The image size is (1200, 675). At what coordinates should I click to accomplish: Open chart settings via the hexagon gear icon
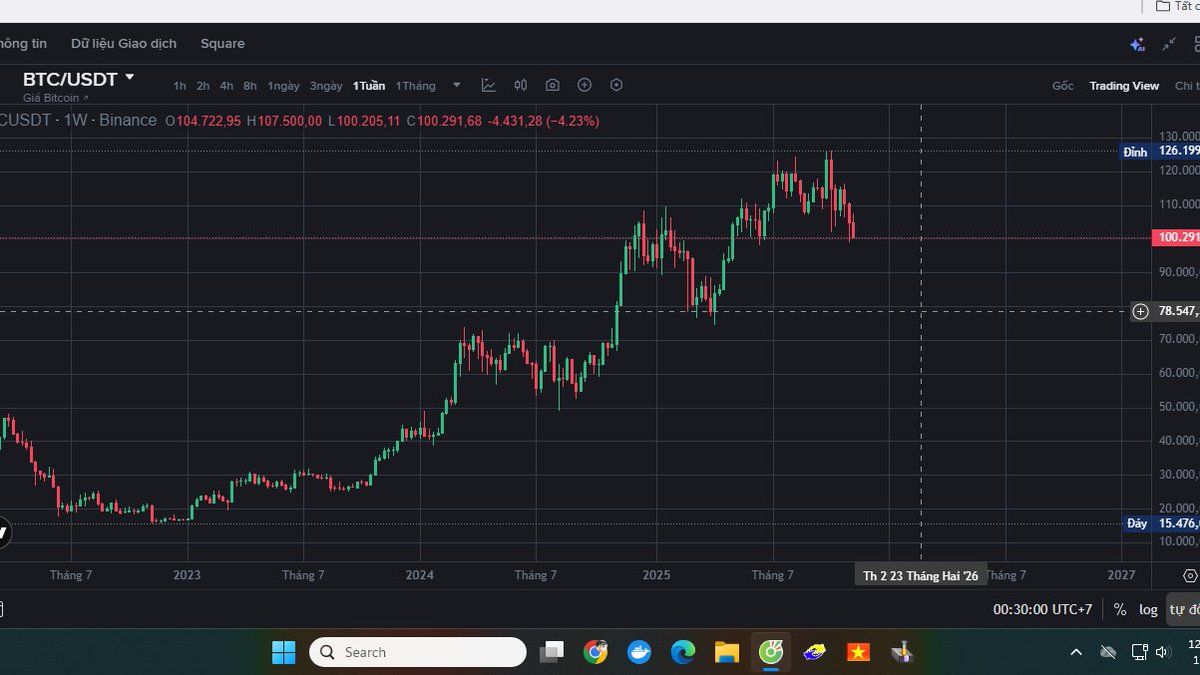pyautogui.click(x=616, y=85)
